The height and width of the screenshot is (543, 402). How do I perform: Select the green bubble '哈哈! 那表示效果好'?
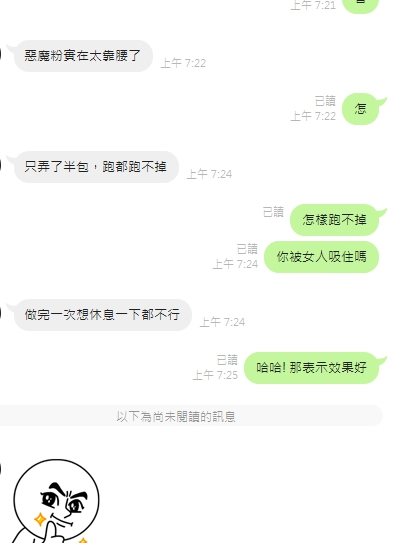(311, 368)
